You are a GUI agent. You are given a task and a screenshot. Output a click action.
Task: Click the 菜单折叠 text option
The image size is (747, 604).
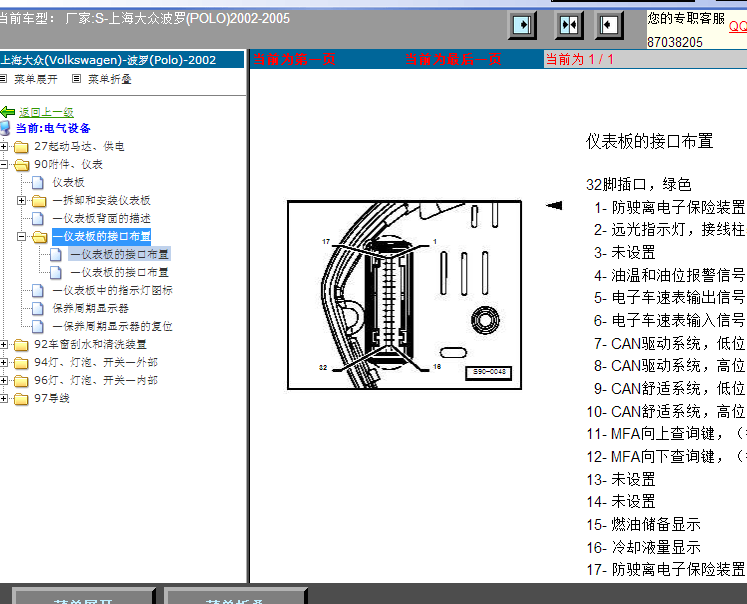pyautogui.click(x=110, y=79)
